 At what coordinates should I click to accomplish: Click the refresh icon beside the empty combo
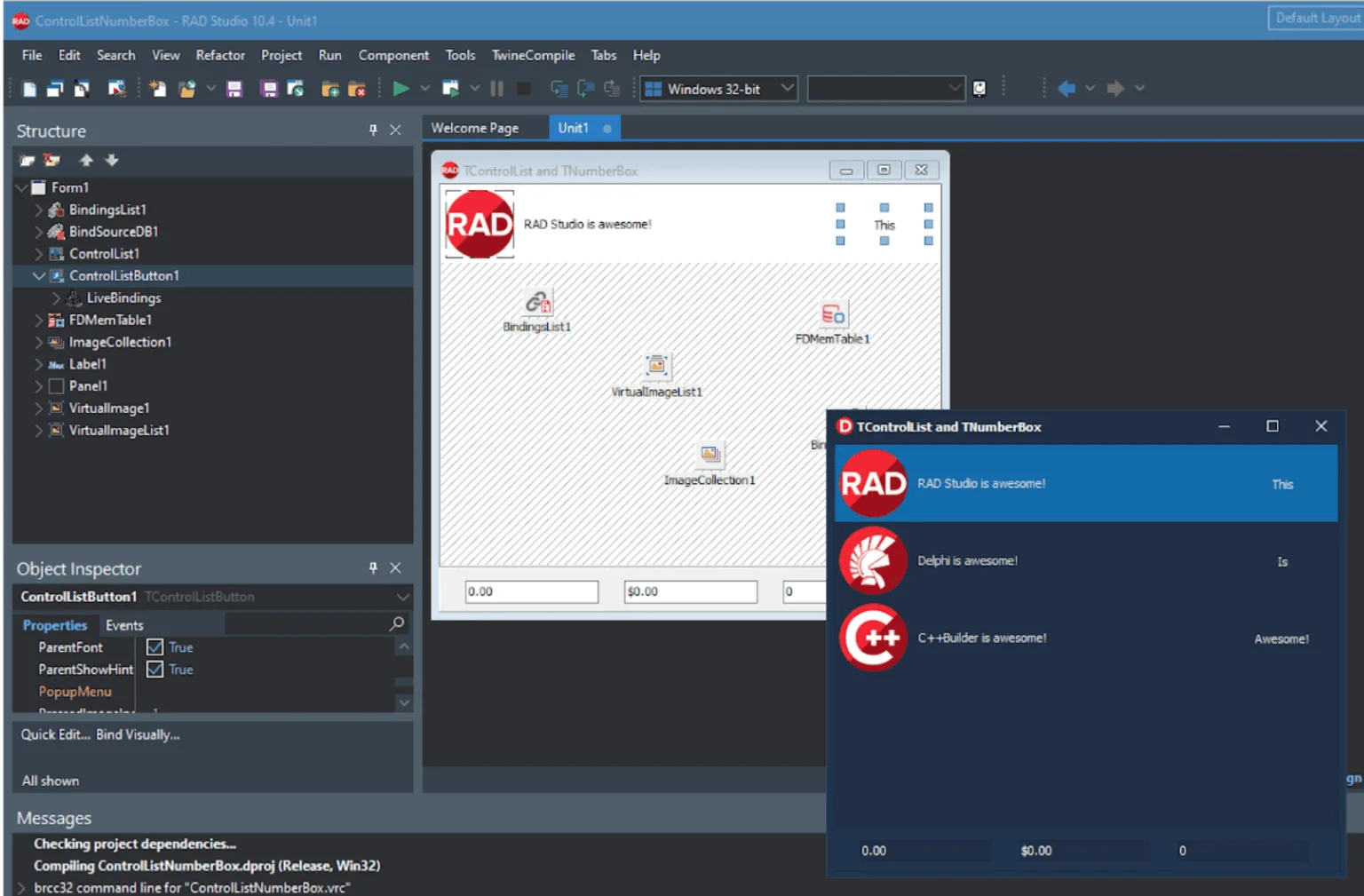(979, 89)
